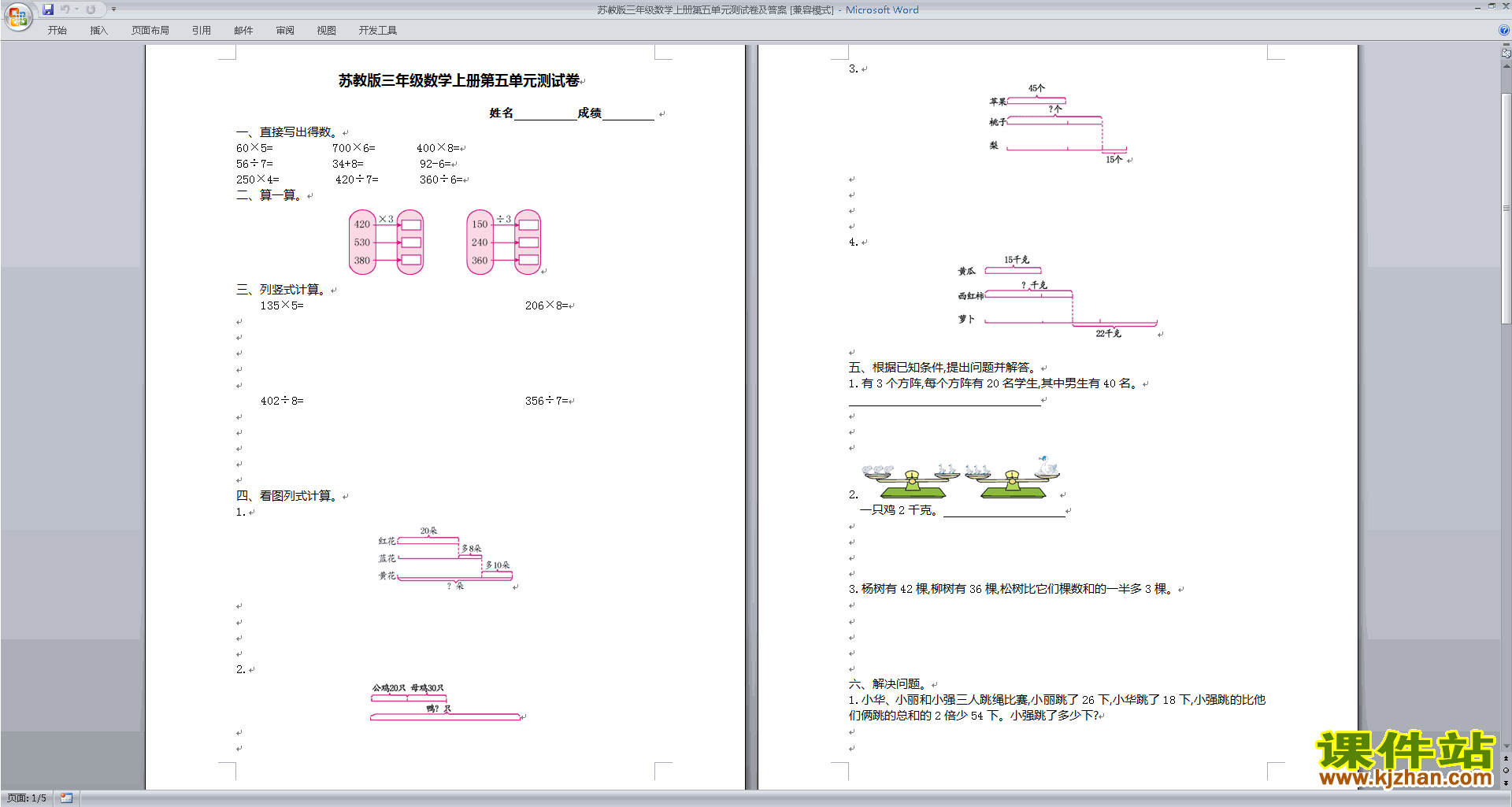The image size is (1512, 807).
Task: Click the heading 四、看图列式计算。
Action: click(289, 496)
